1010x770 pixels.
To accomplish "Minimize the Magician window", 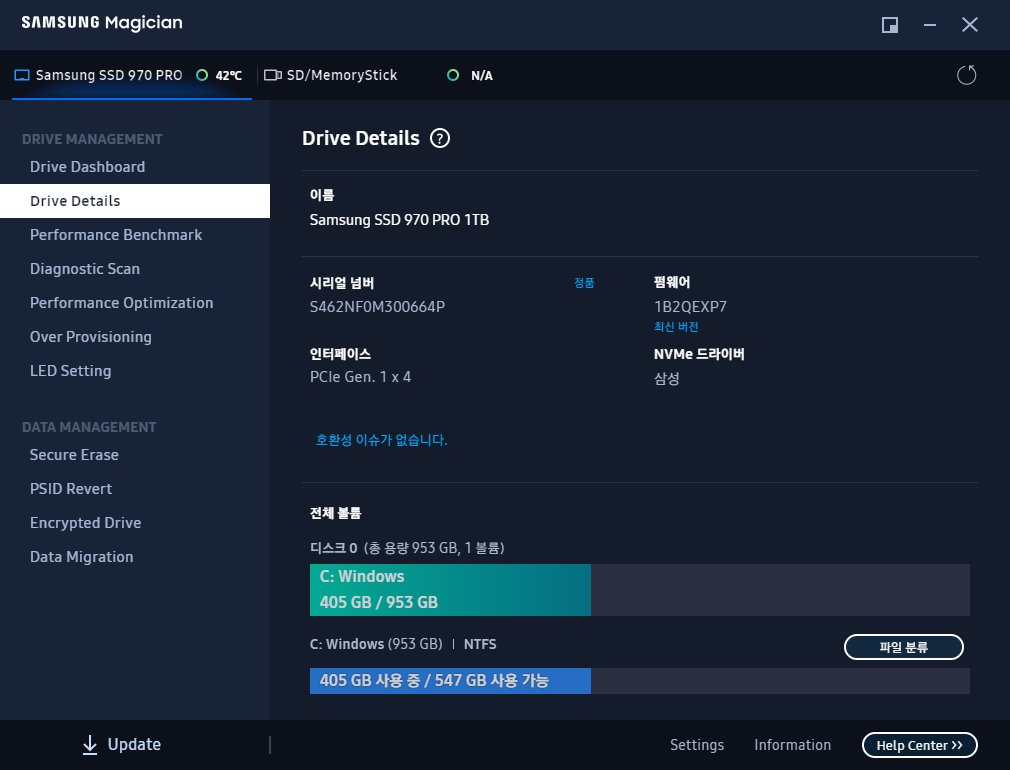I will tap(929, 25).
